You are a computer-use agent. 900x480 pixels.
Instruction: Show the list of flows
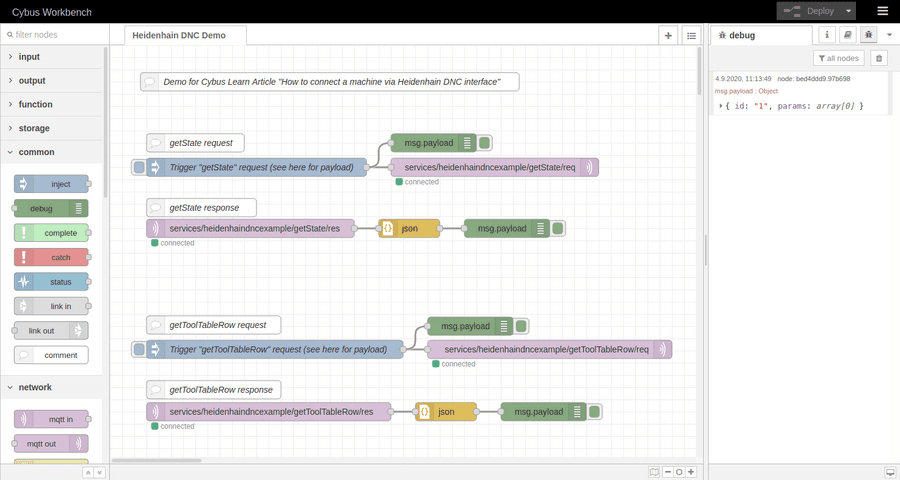click(691, 35)
